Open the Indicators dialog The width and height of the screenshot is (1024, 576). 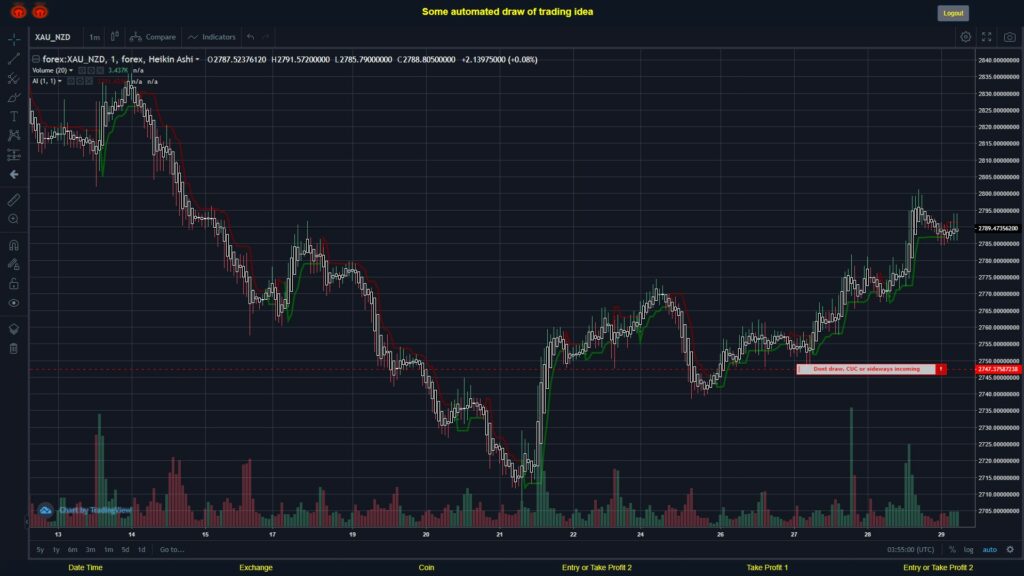point(212,37)
